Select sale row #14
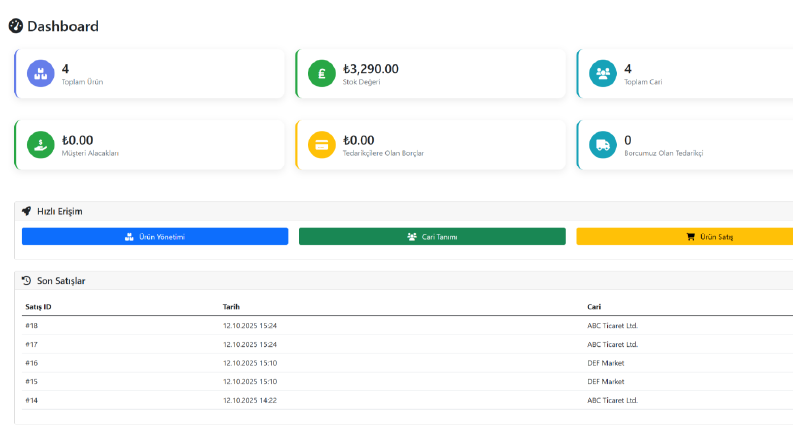 [408, 400]
